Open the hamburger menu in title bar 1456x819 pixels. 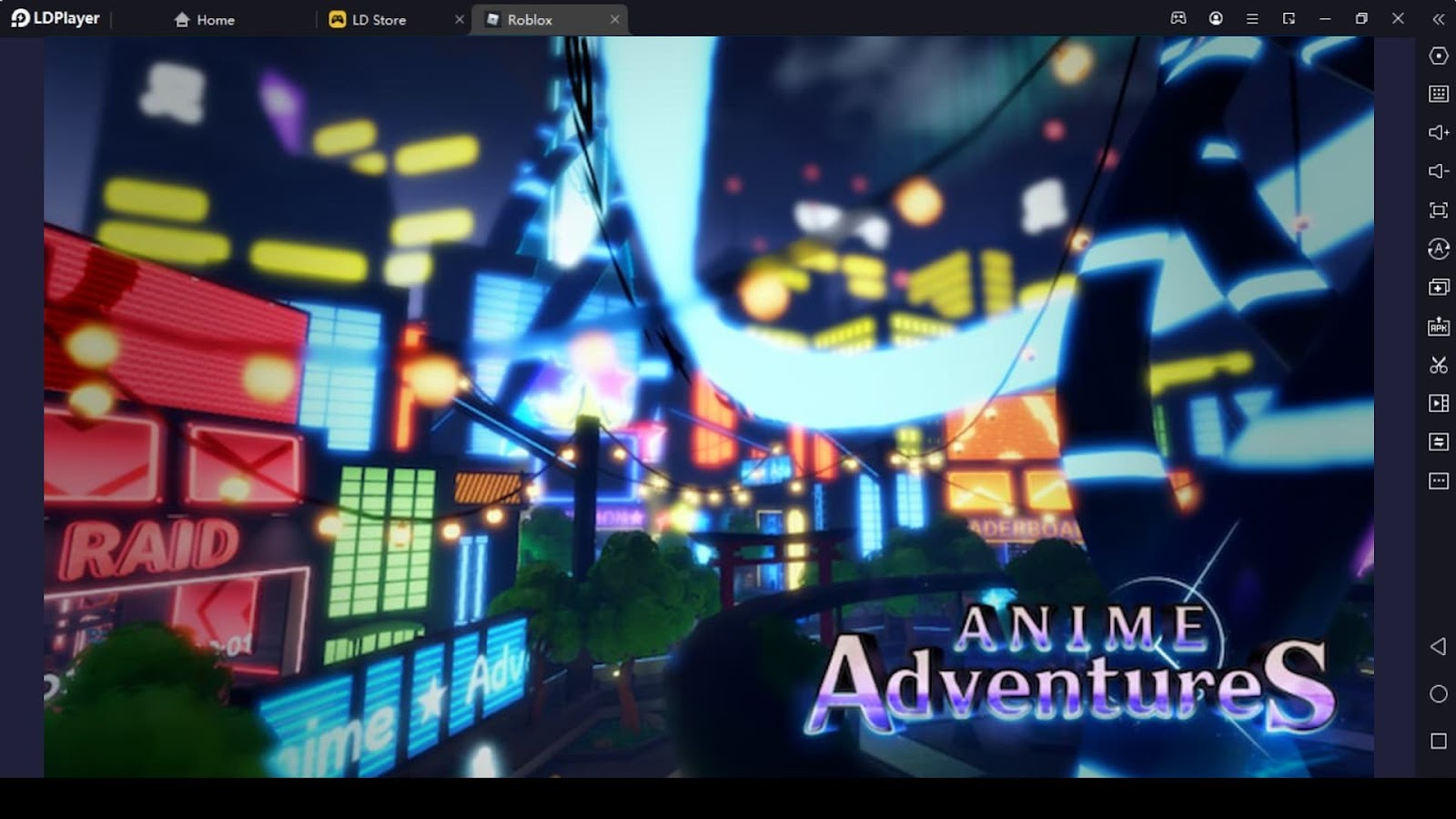coord(1252,19)
